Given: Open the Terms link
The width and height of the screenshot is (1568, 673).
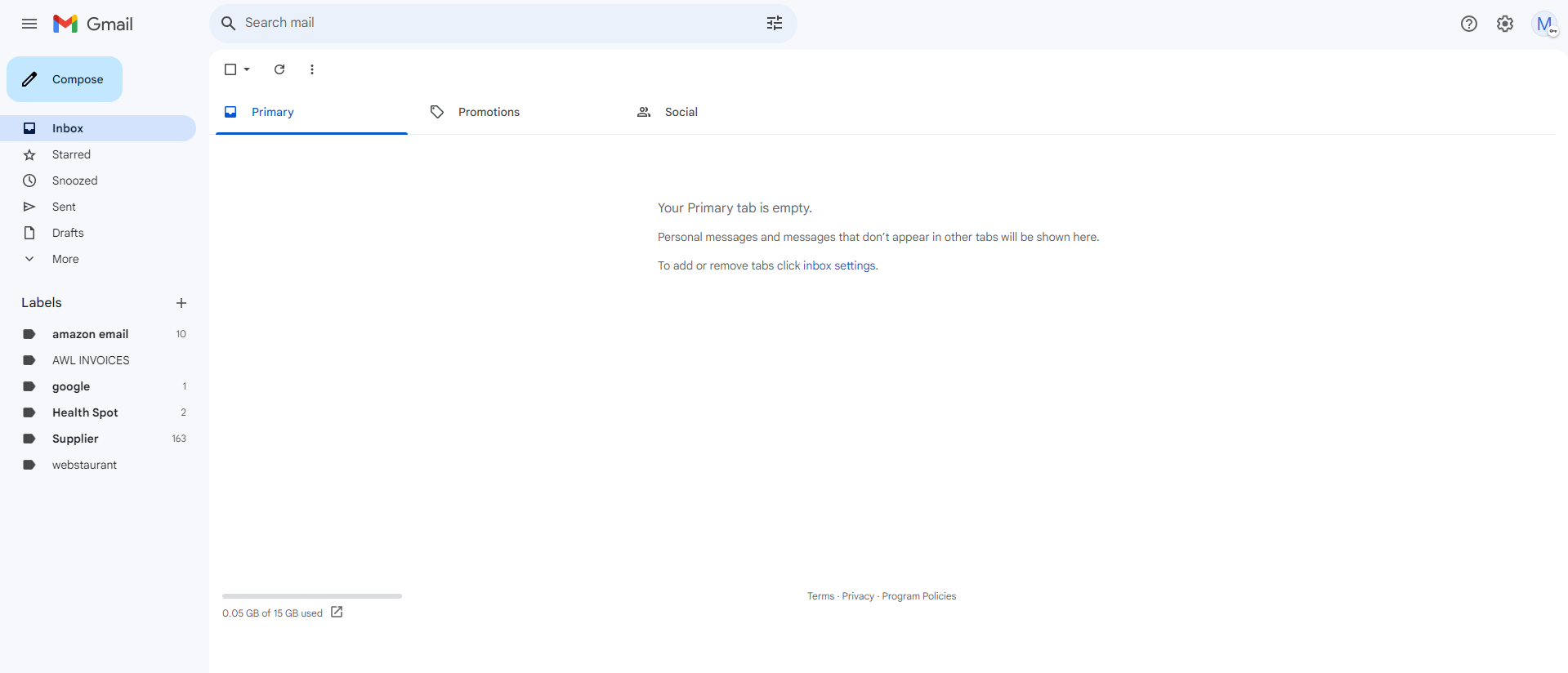Looking at the screenshot, I should click(x=820, y=596).
